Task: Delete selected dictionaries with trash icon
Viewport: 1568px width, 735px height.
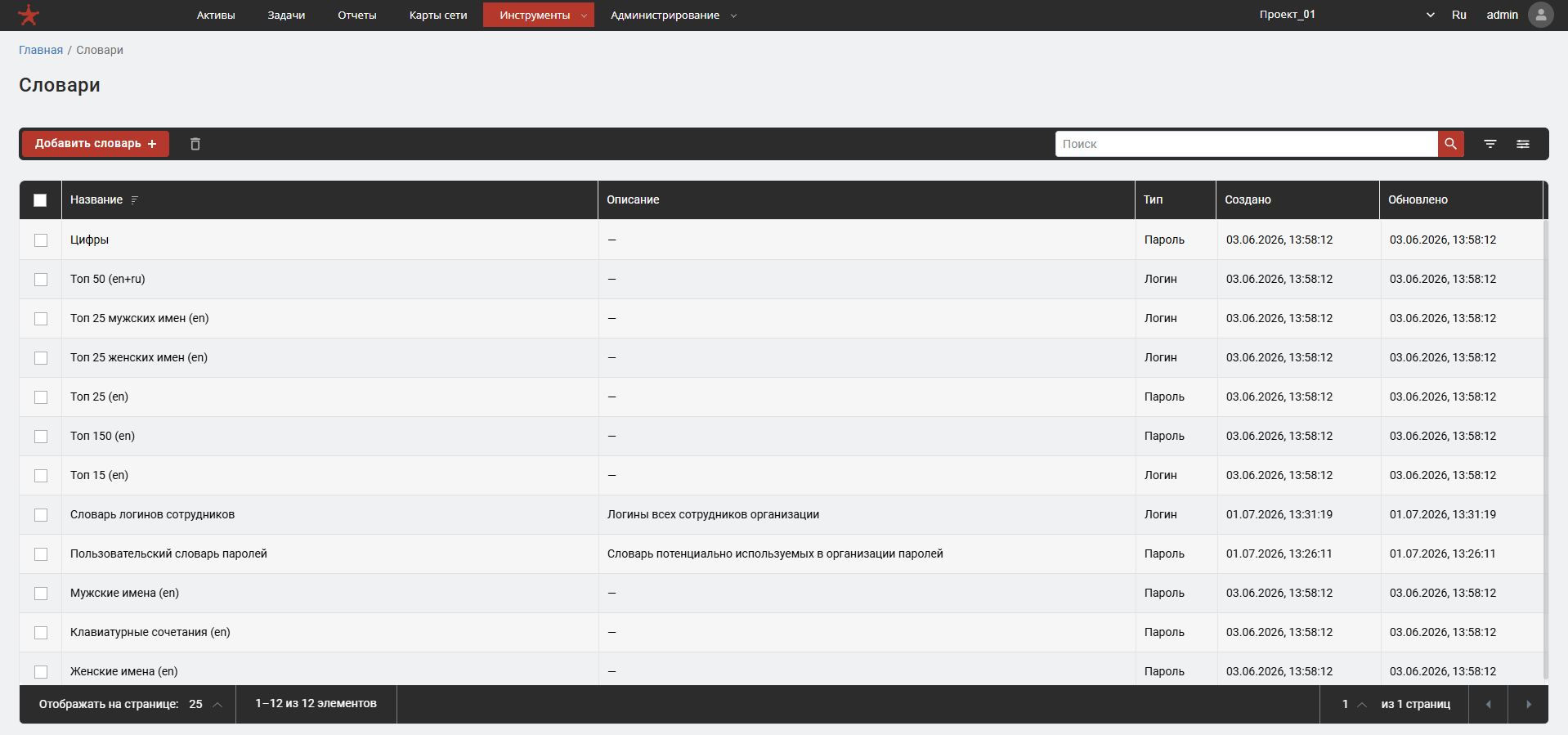Action: 195,144
